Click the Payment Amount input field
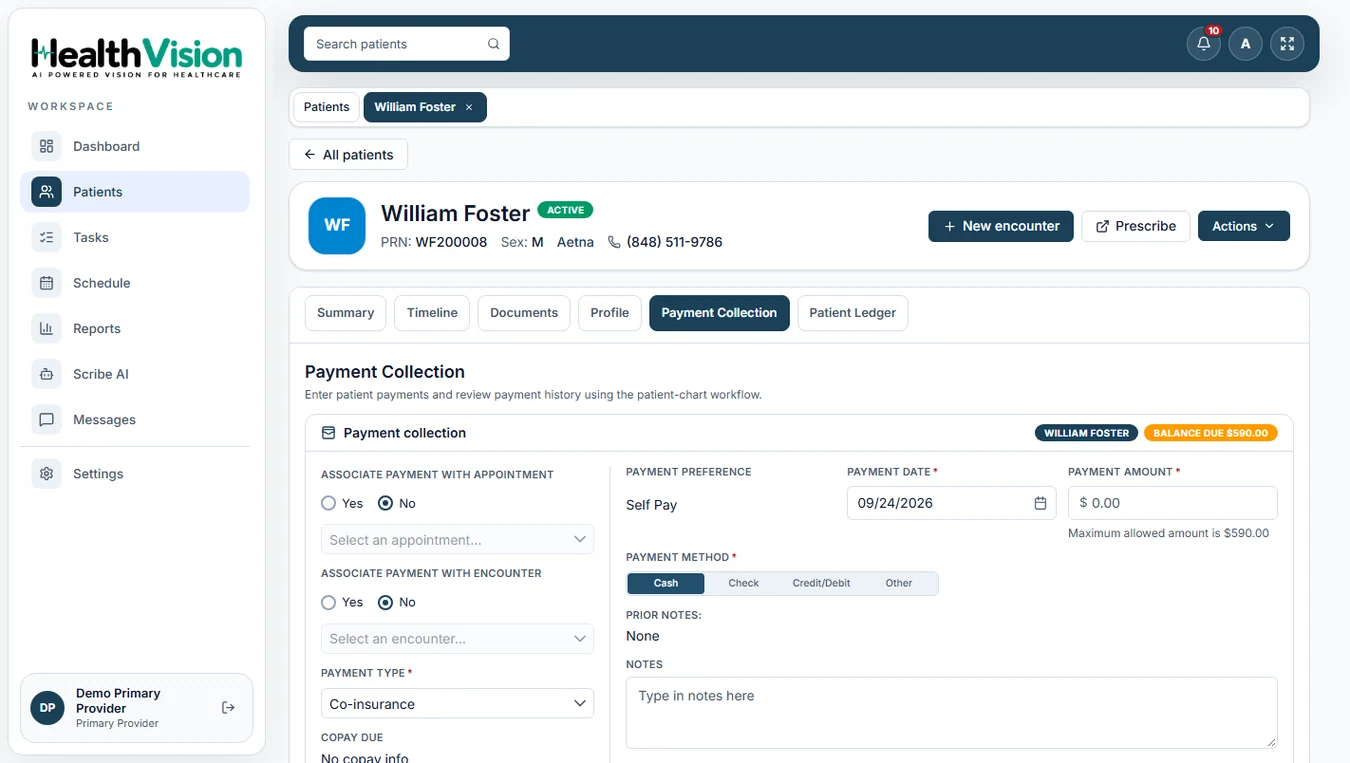 (1172, 503)
